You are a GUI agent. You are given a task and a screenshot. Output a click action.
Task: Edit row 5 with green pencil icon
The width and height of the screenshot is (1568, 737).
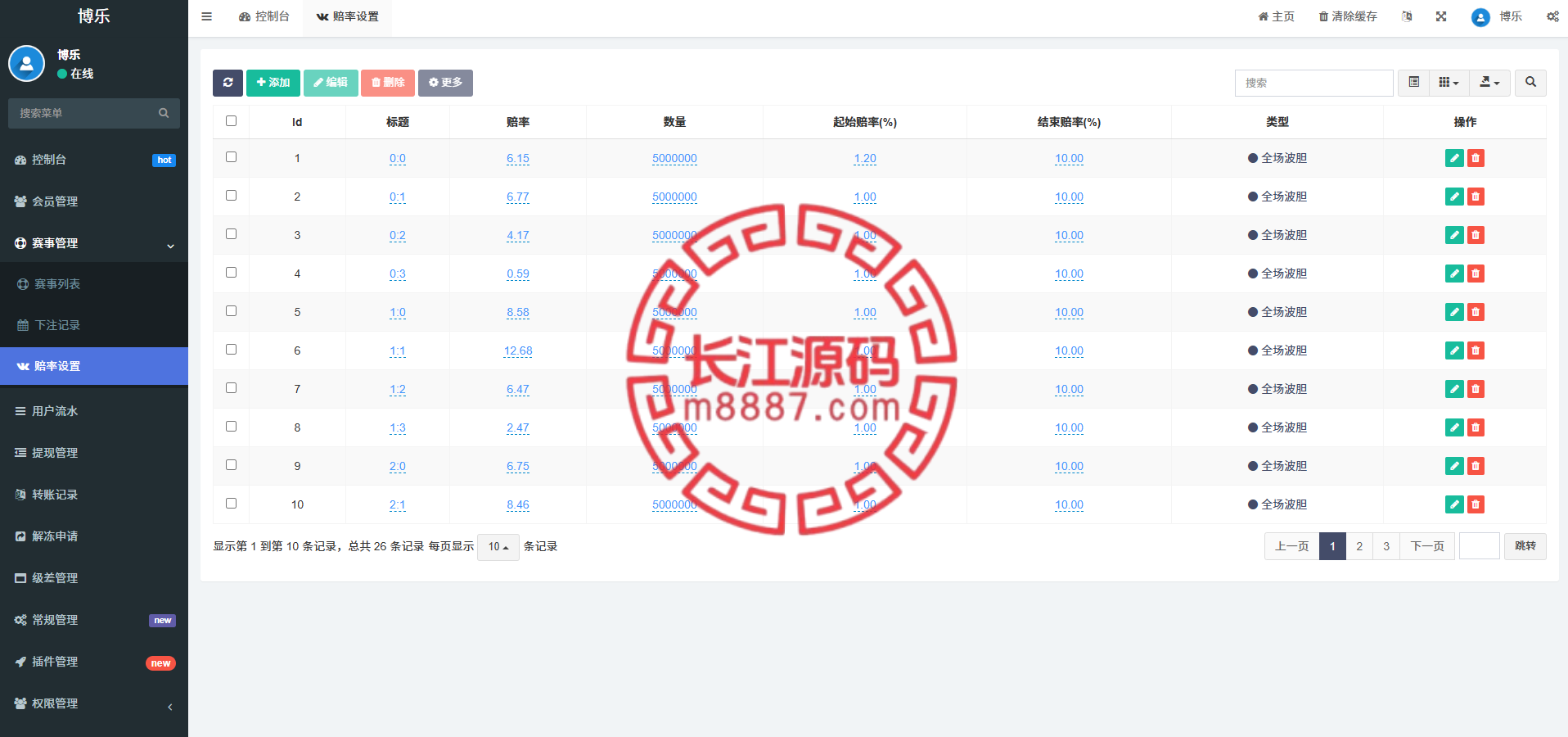click(x=1454, y=312)
